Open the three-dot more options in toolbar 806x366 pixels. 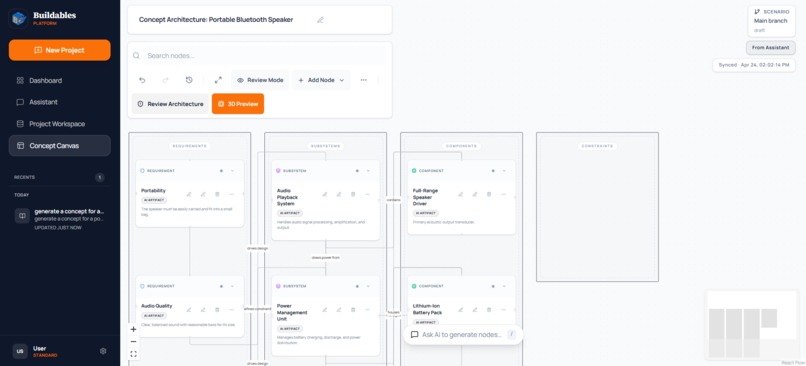tap(363, 80)
